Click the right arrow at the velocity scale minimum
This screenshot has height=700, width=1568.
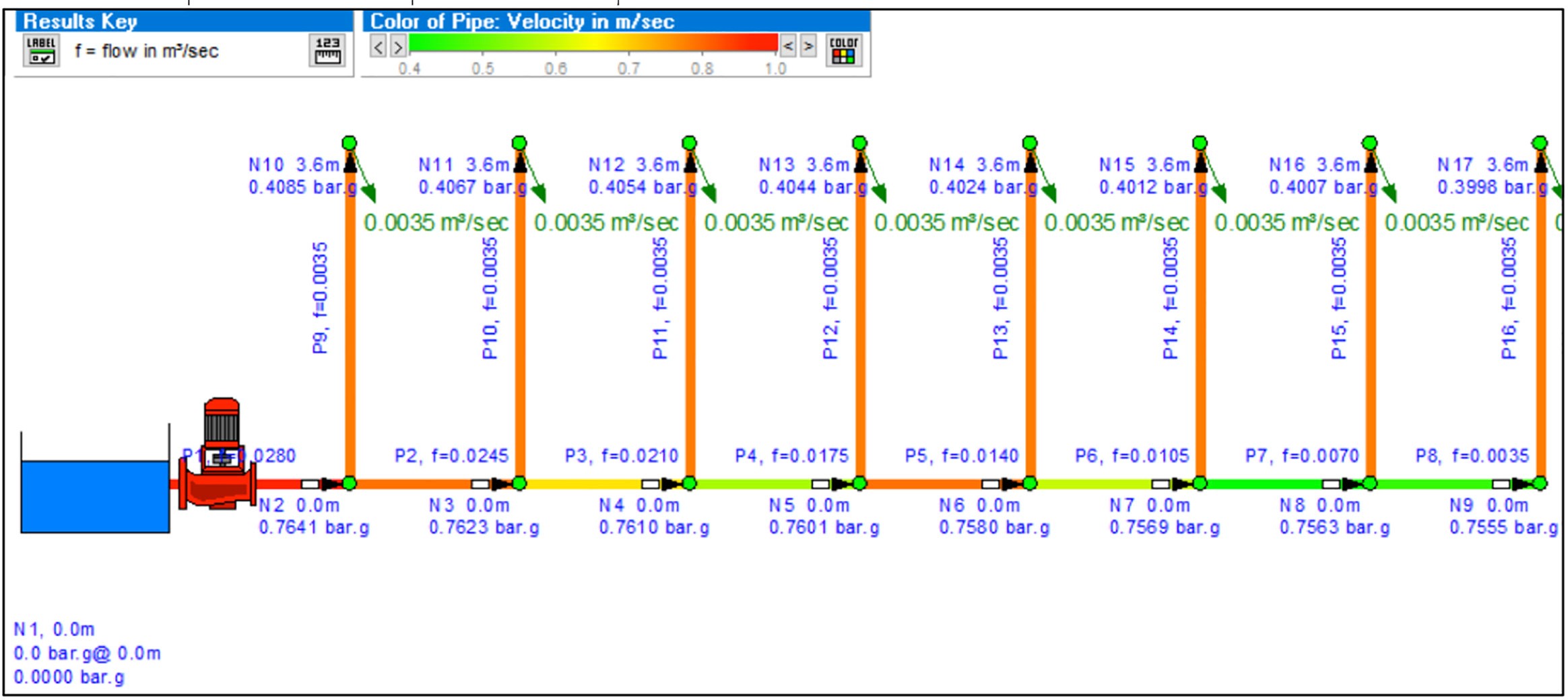tap(398, 47)
